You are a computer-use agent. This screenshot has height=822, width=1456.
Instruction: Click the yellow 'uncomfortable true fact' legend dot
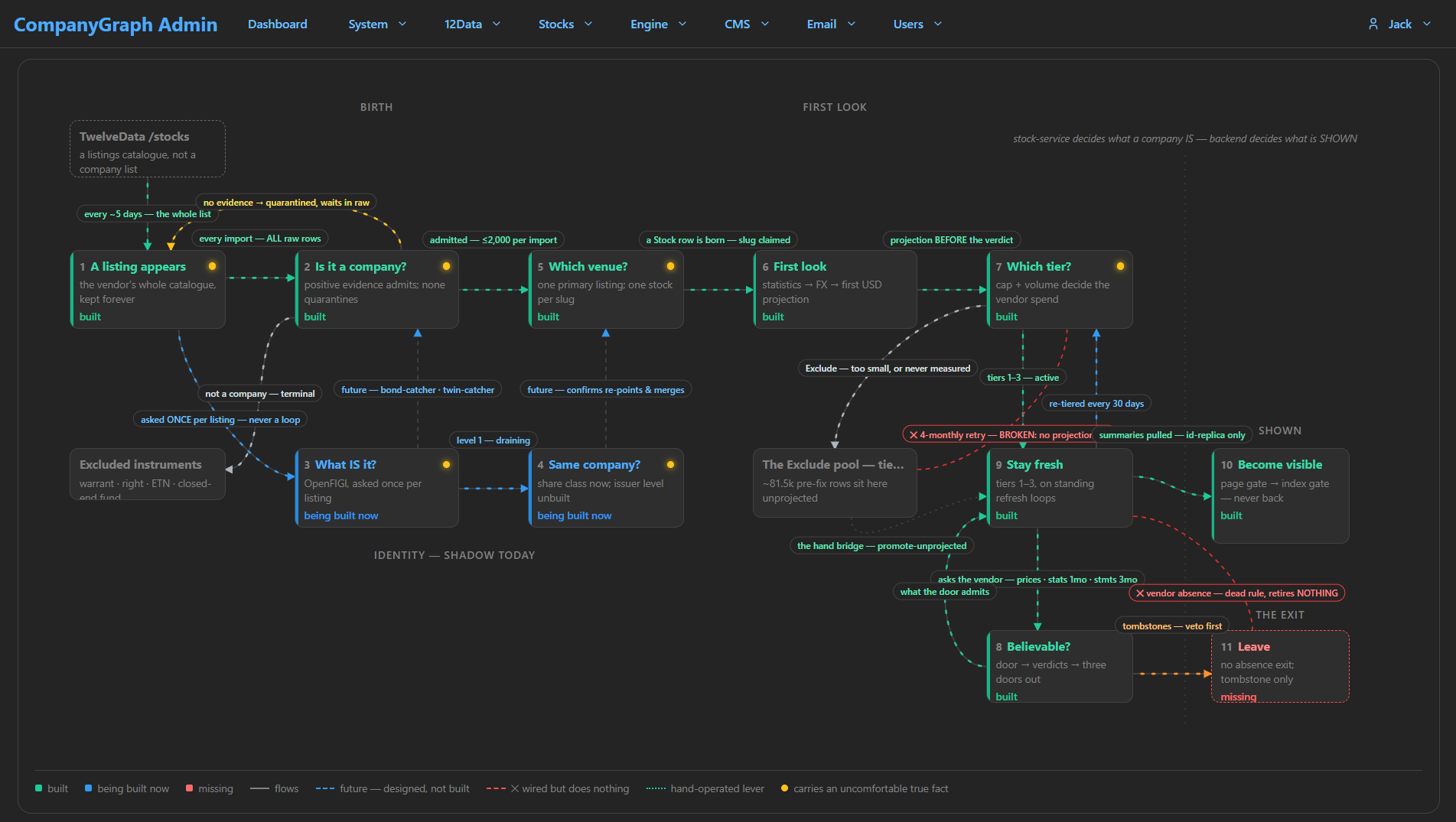[784, 788]
